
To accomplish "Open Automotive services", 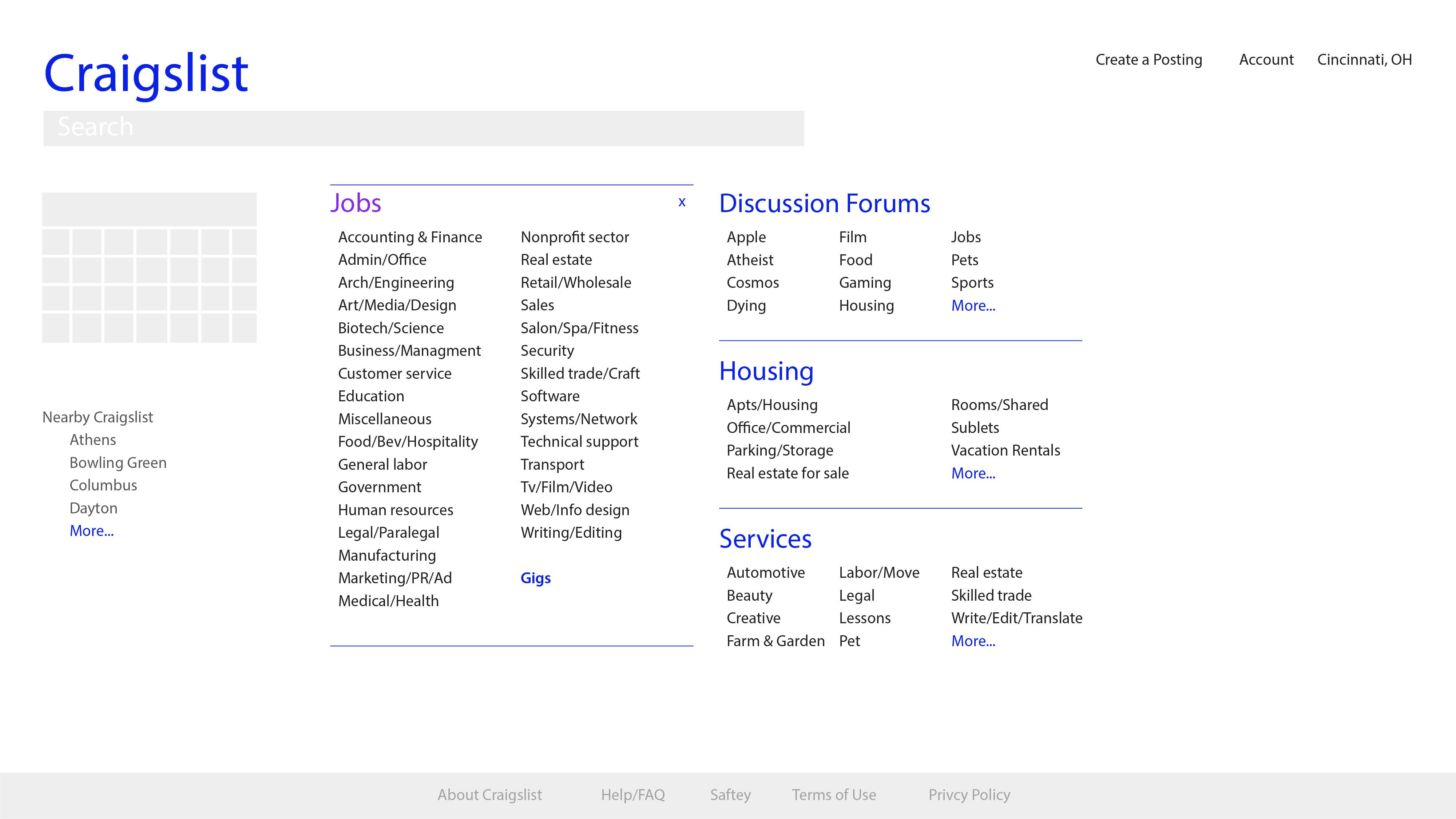I will (766, 573).
